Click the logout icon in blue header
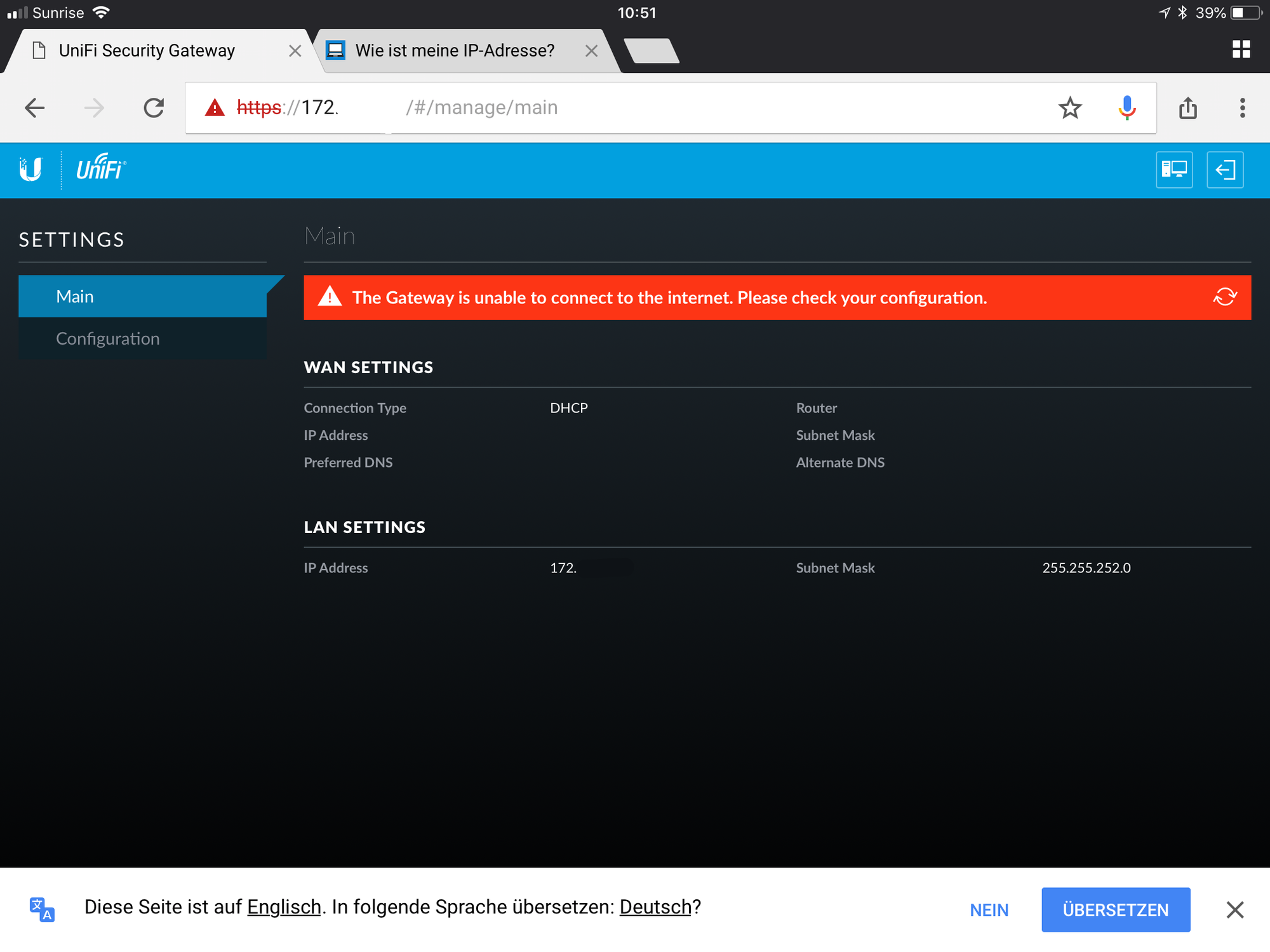This screenshot has width=1270, height=952. (1224, 169)
